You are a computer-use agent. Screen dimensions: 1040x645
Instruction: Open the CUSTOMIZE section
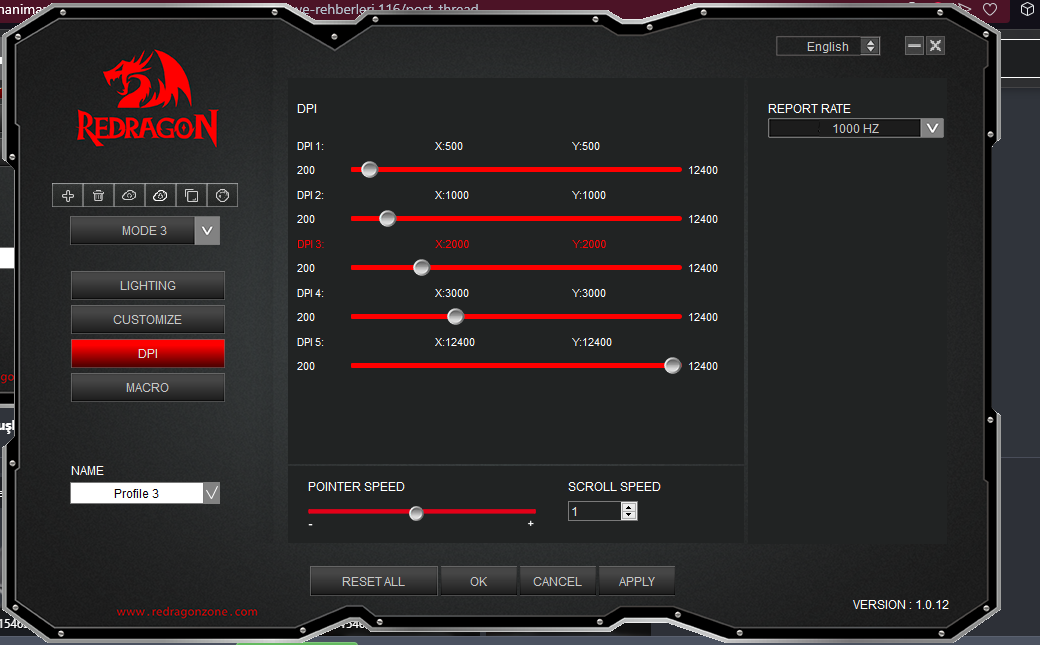point(148,319)
